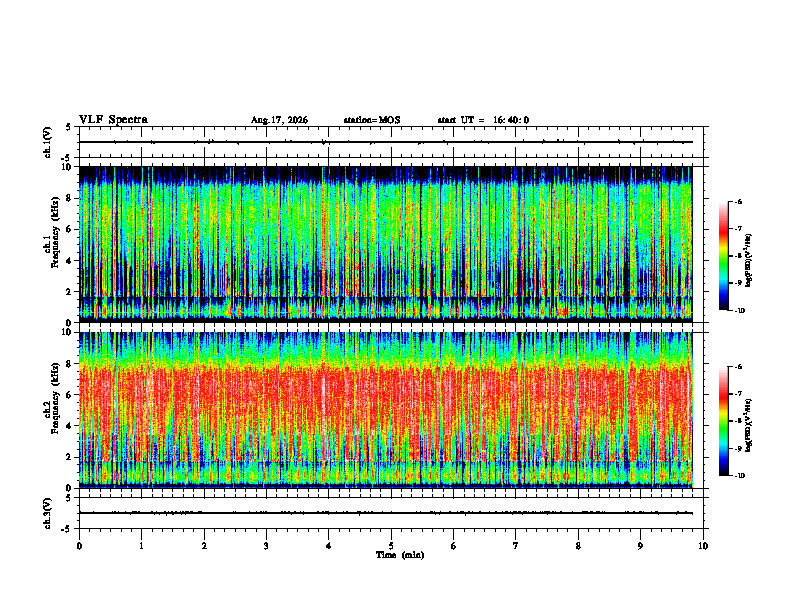
Task: Click the station=MOS label
Action: [x=372, y=120]
